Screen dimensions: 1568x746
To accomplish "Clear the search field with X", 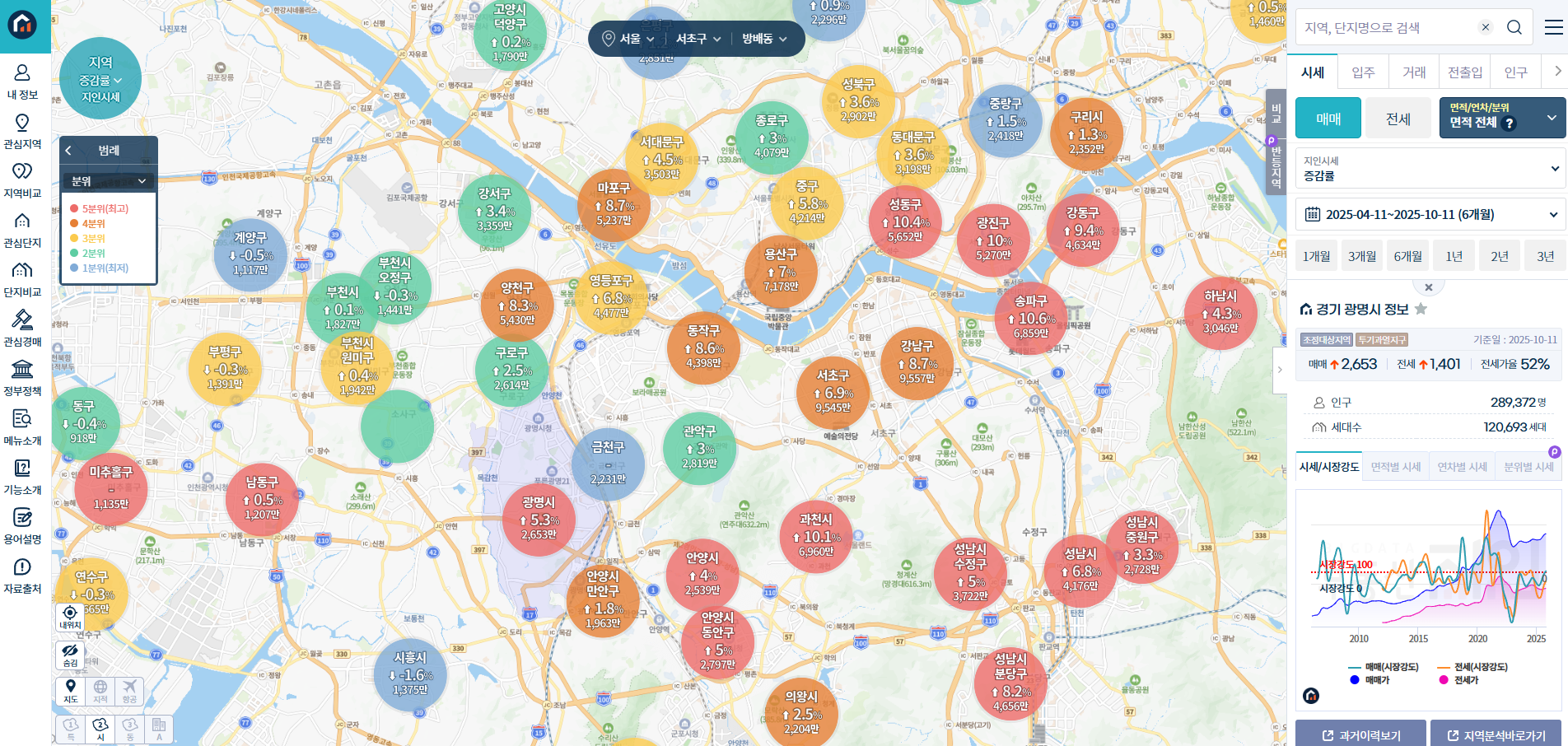I will (1486, 27).
